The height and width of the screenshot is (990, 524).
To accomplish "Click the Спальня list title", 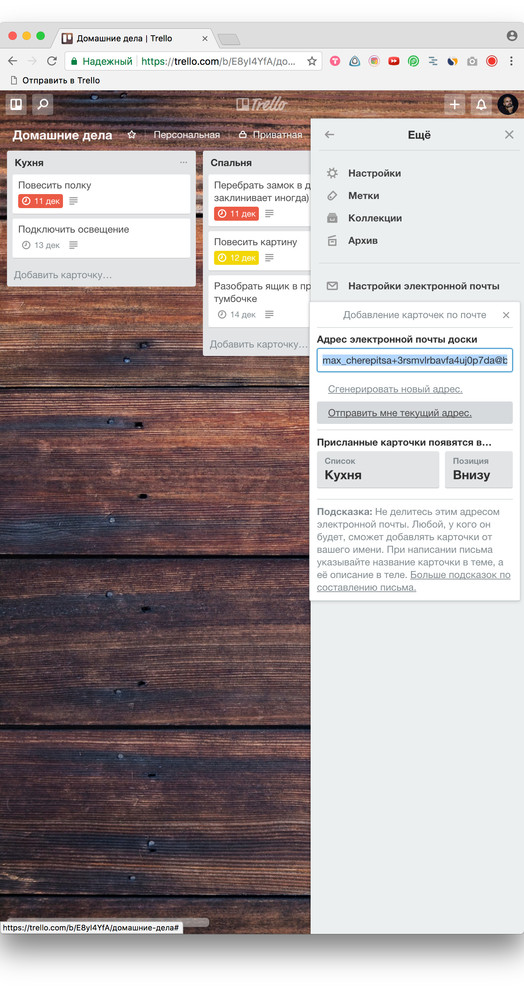I will coord(231,162).
